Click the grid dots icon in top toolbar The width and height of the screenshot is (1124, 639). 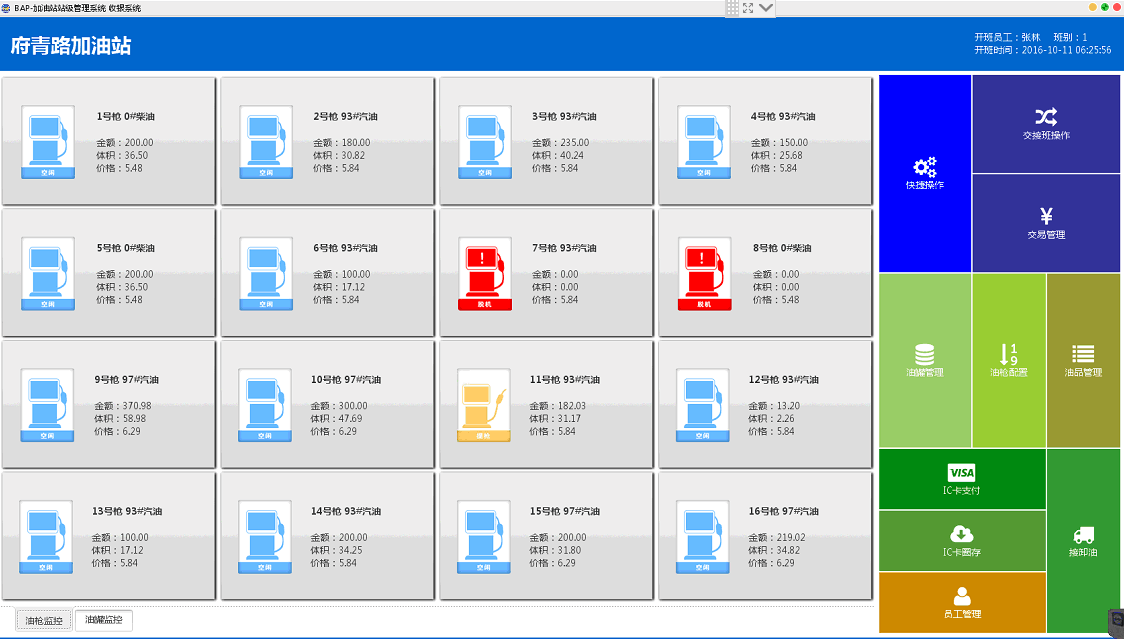732,8
